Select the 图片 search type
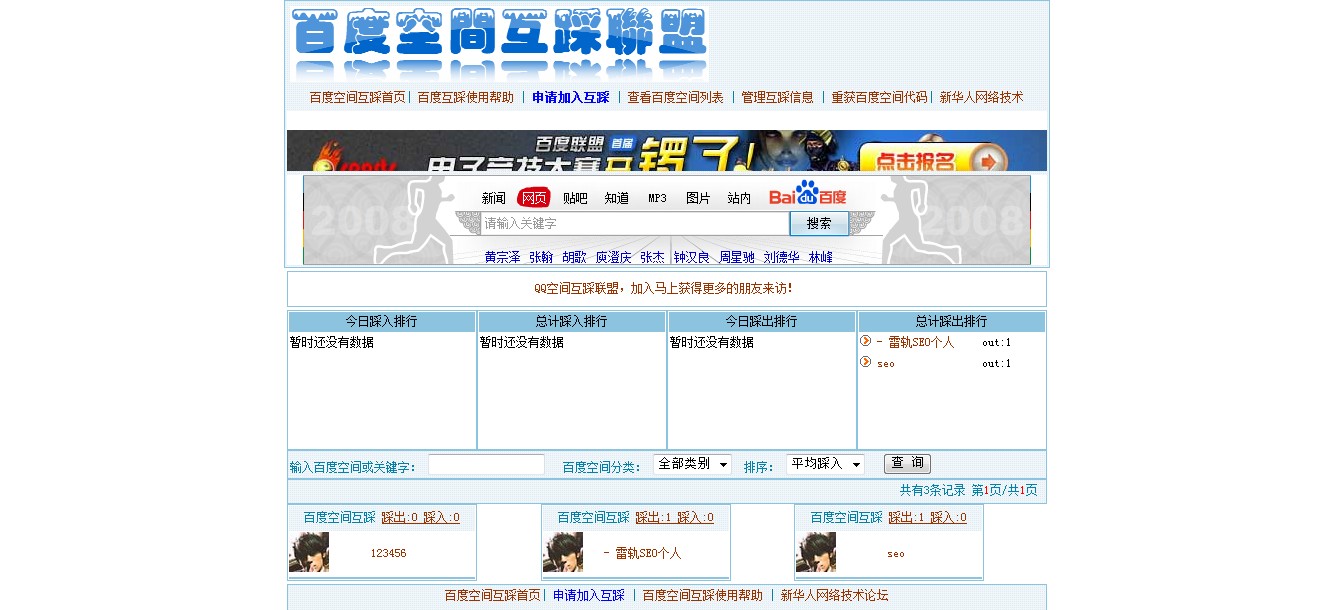1337x610 pixels. 698,198
